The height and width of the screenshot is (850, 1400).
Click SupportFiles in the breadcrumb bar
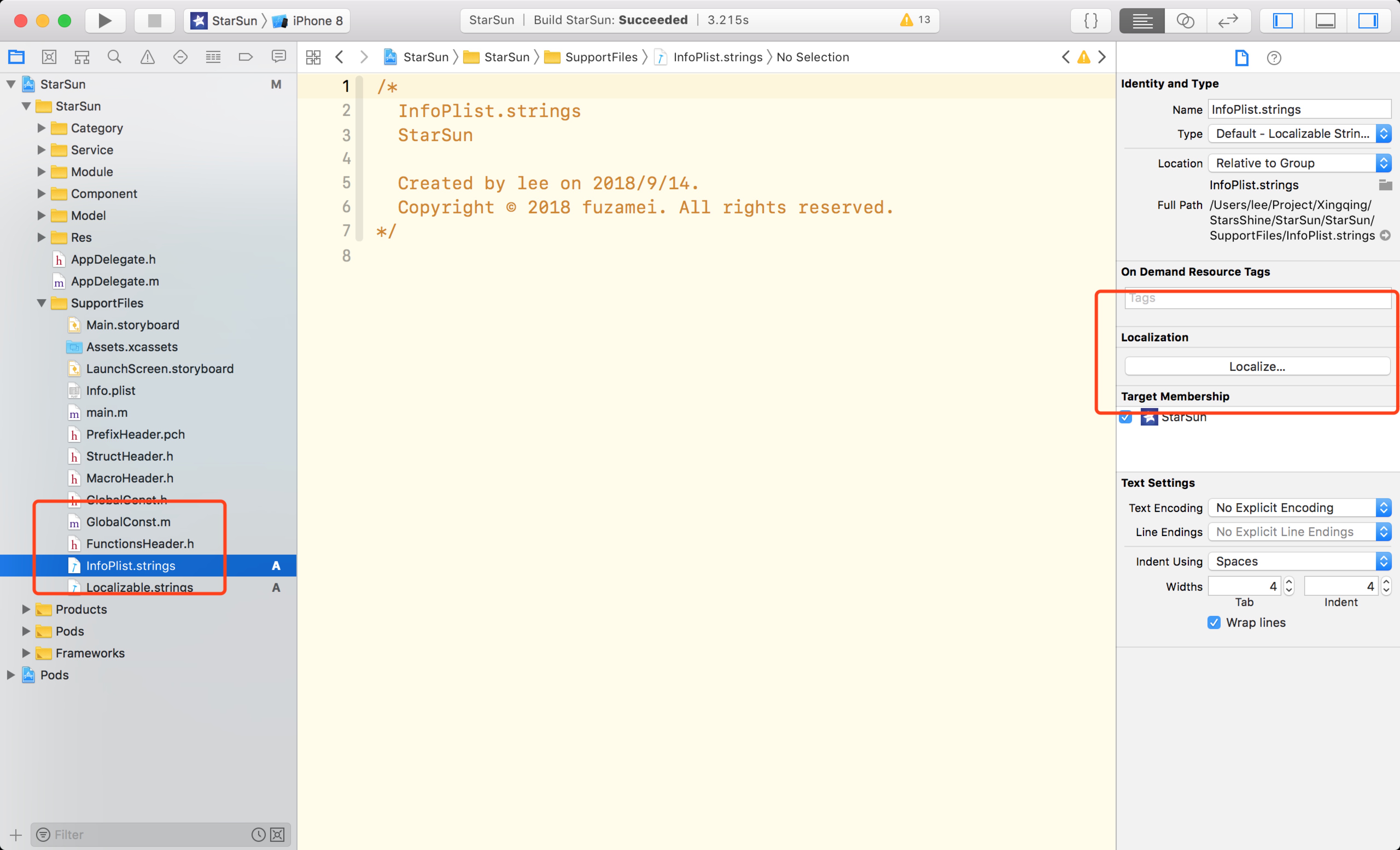click(600, 57)
